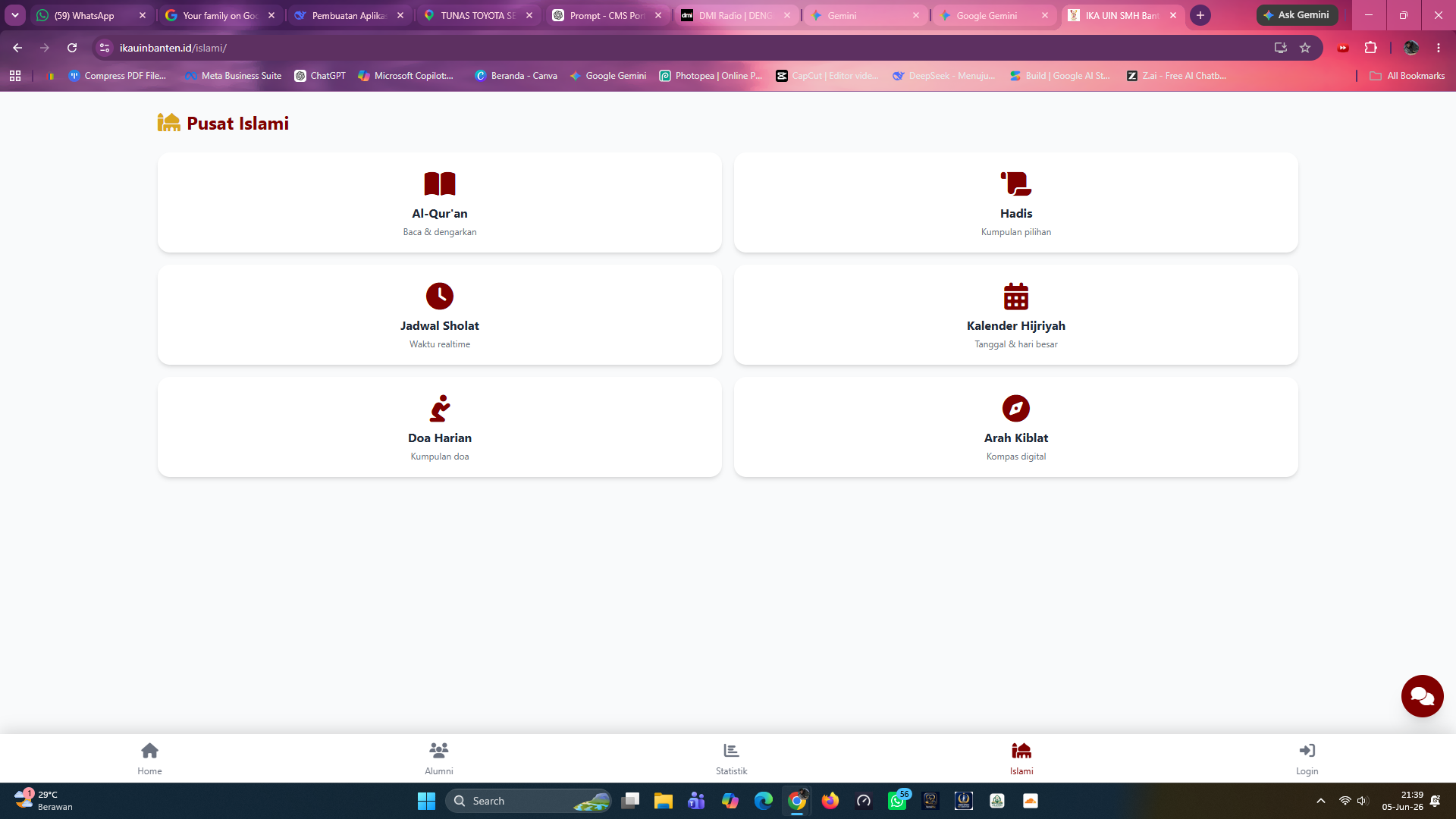Reload the page with the refresh button
1456x819 pixels.
tap(72, 48)
